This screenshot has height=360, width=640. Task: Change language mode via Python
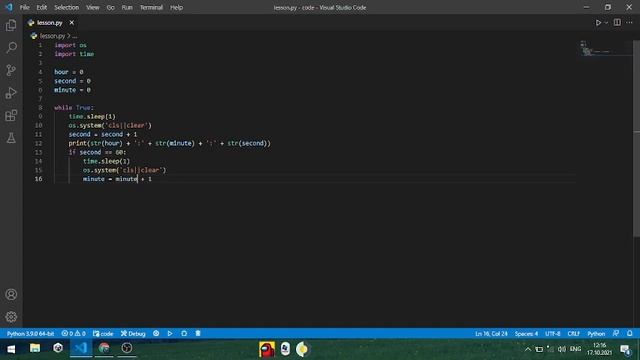[x=596, y=333]
